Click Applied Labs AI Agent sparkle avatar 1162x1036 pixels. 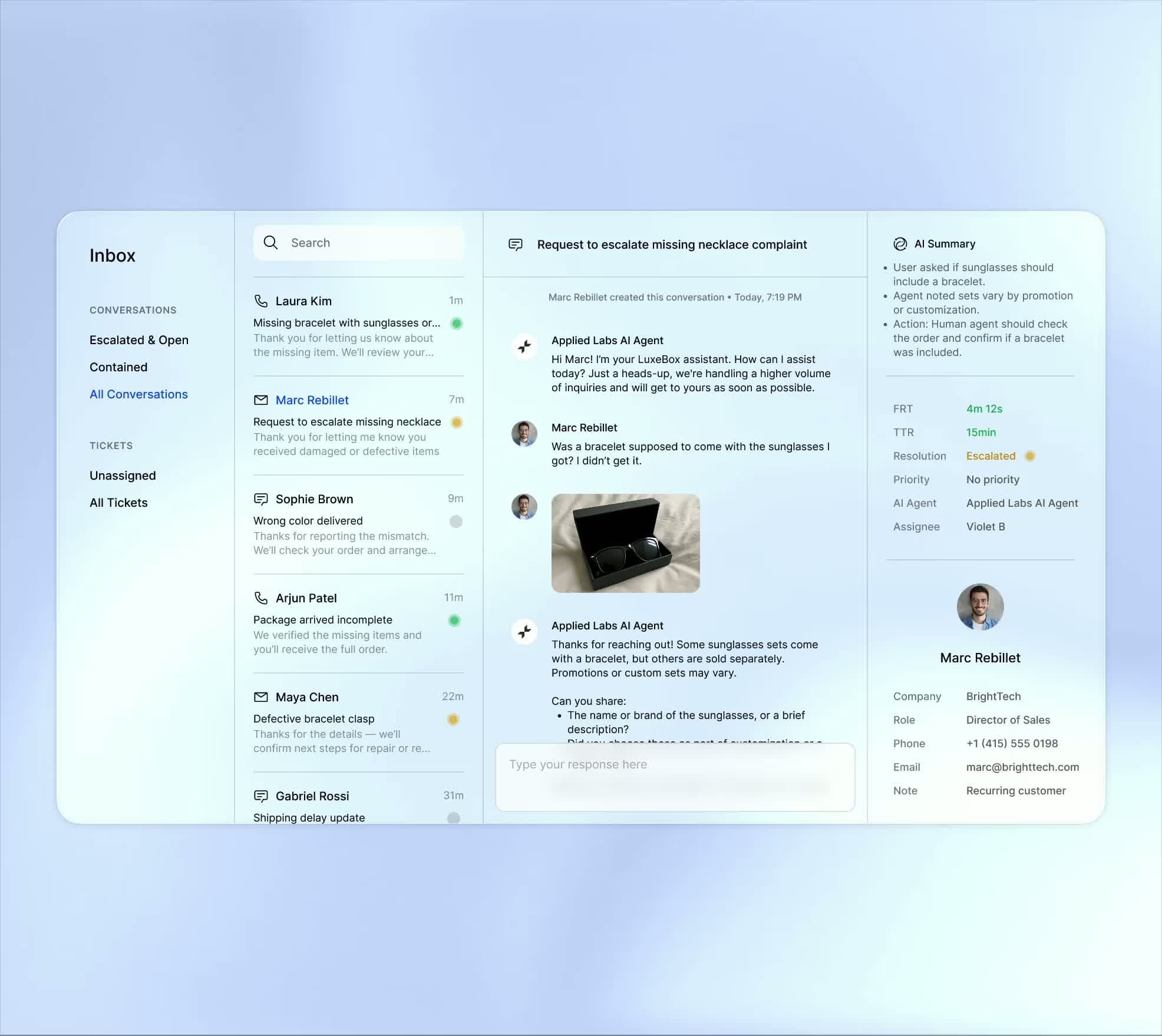pos(524,346)
